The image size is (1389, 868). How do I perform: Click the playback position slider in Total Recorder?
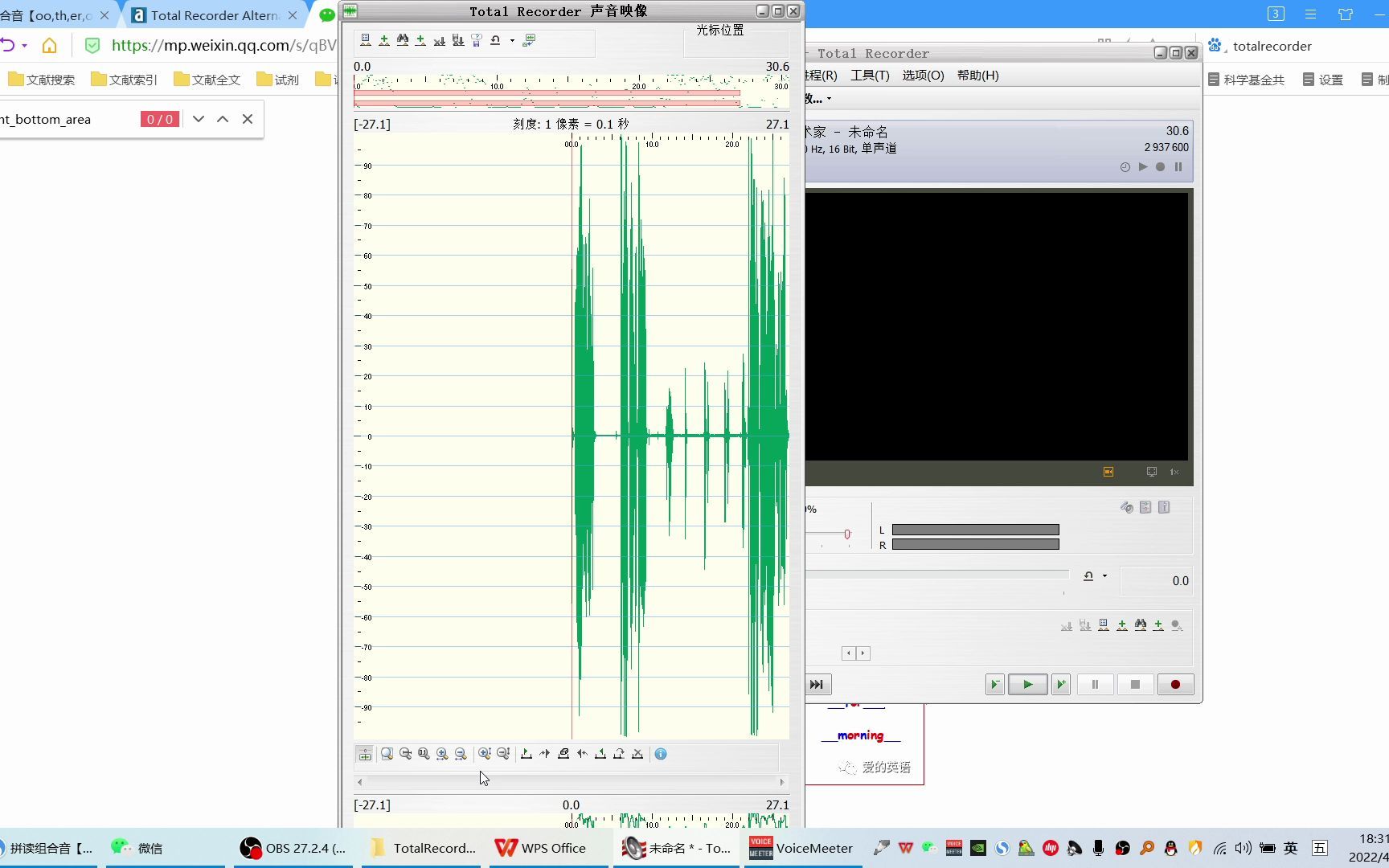(x=937, y=575)
